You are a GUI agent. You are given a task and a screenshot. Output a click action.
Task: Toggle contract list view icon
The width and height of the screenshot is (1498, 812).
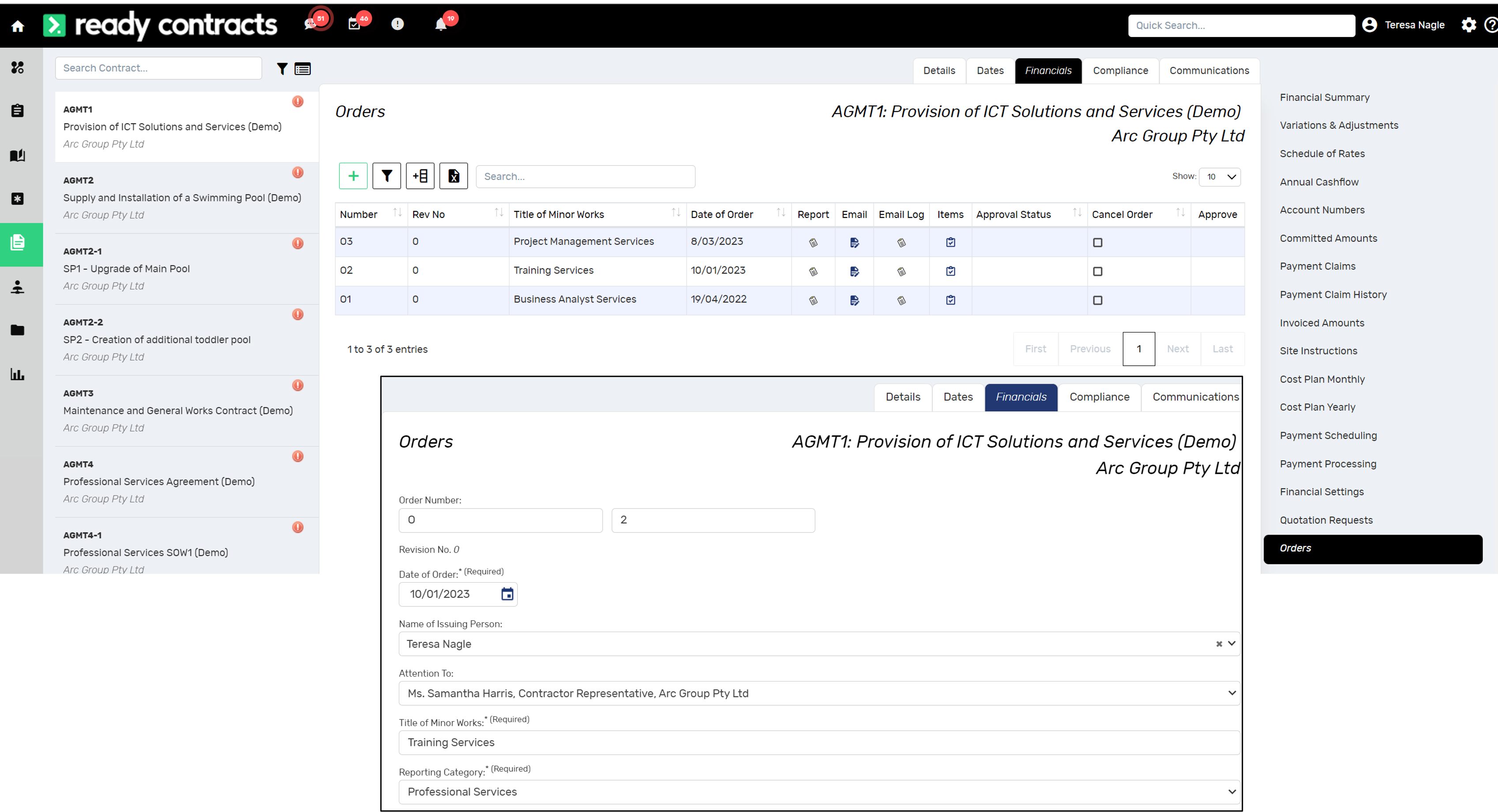coord(302,69)
